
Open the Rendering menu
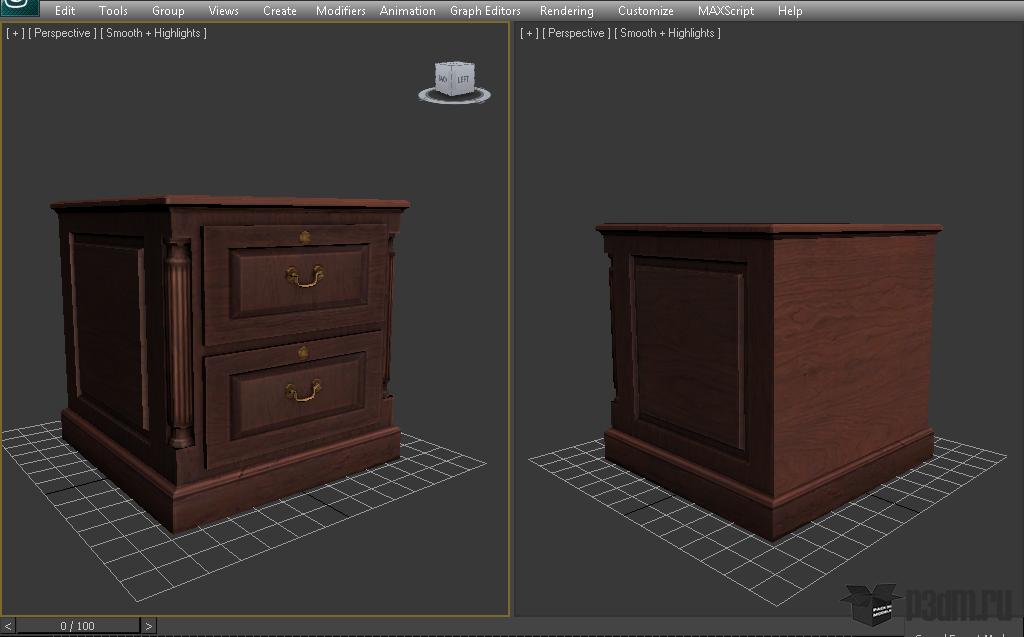566,11
